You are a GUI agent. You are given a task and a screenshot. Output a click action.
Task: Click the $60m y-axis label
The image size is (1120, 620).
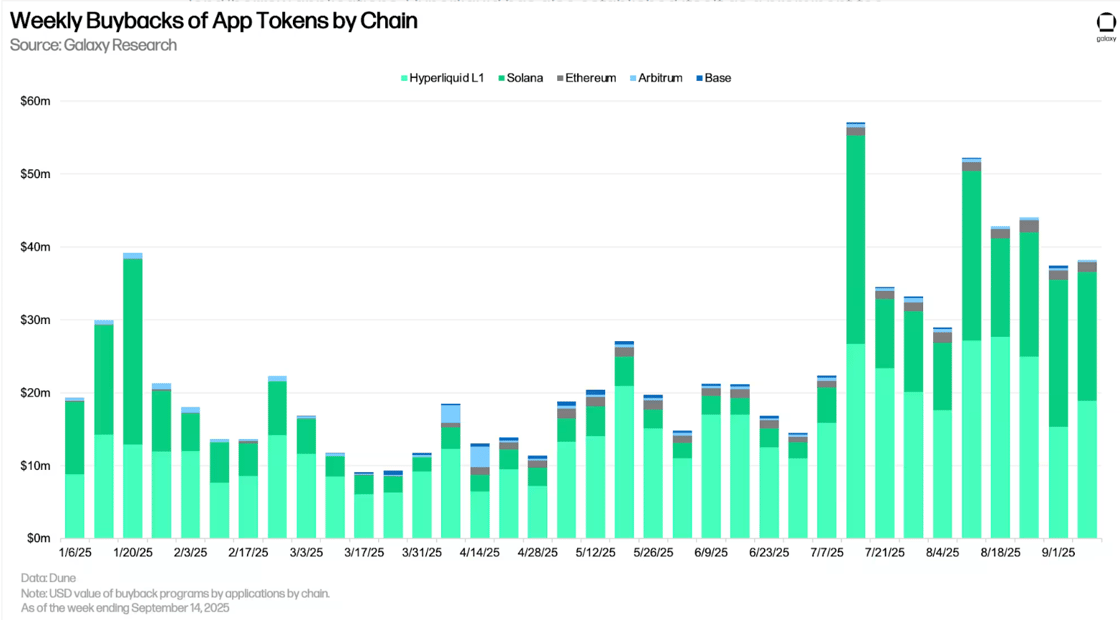35,101
